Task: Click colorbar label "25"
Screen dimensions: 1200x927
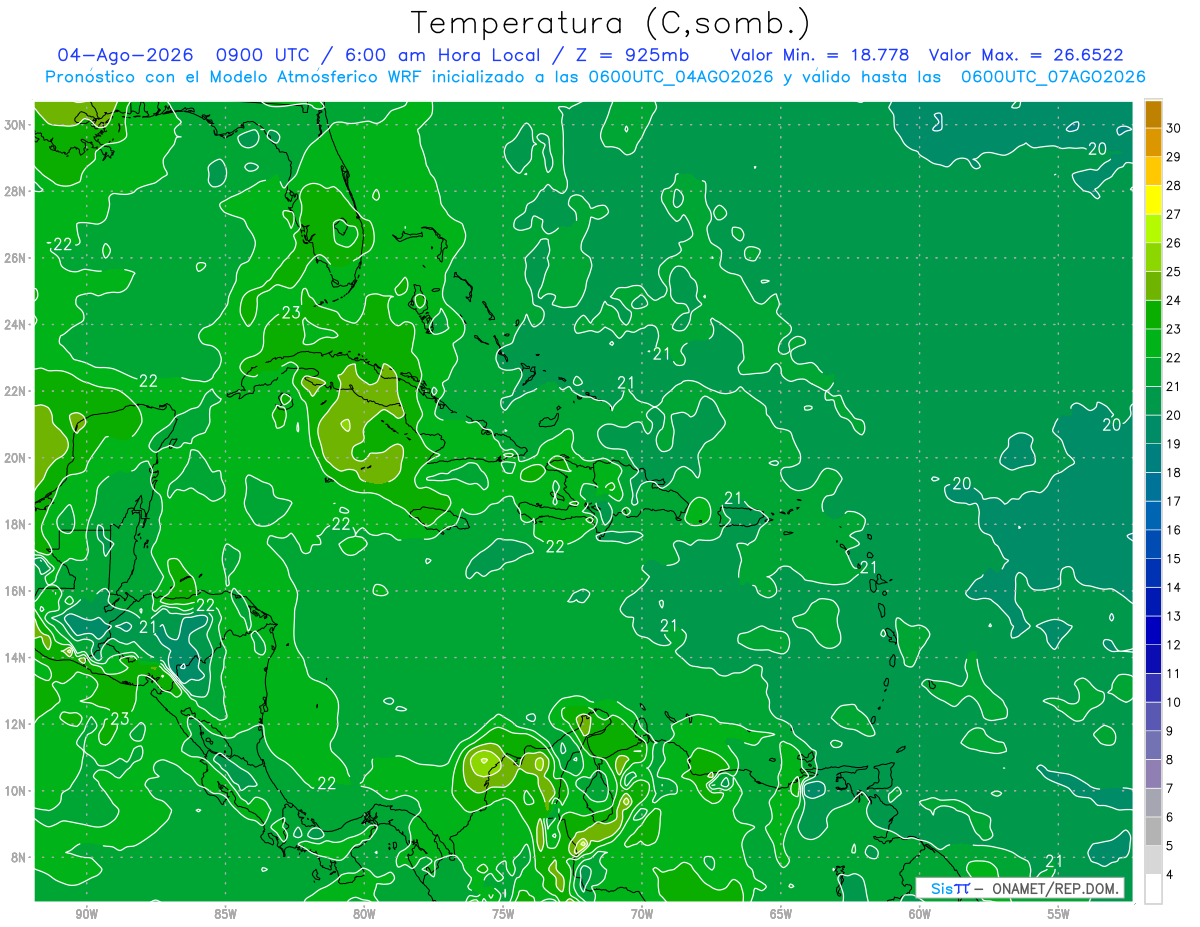Action: tap(1174, 272)
